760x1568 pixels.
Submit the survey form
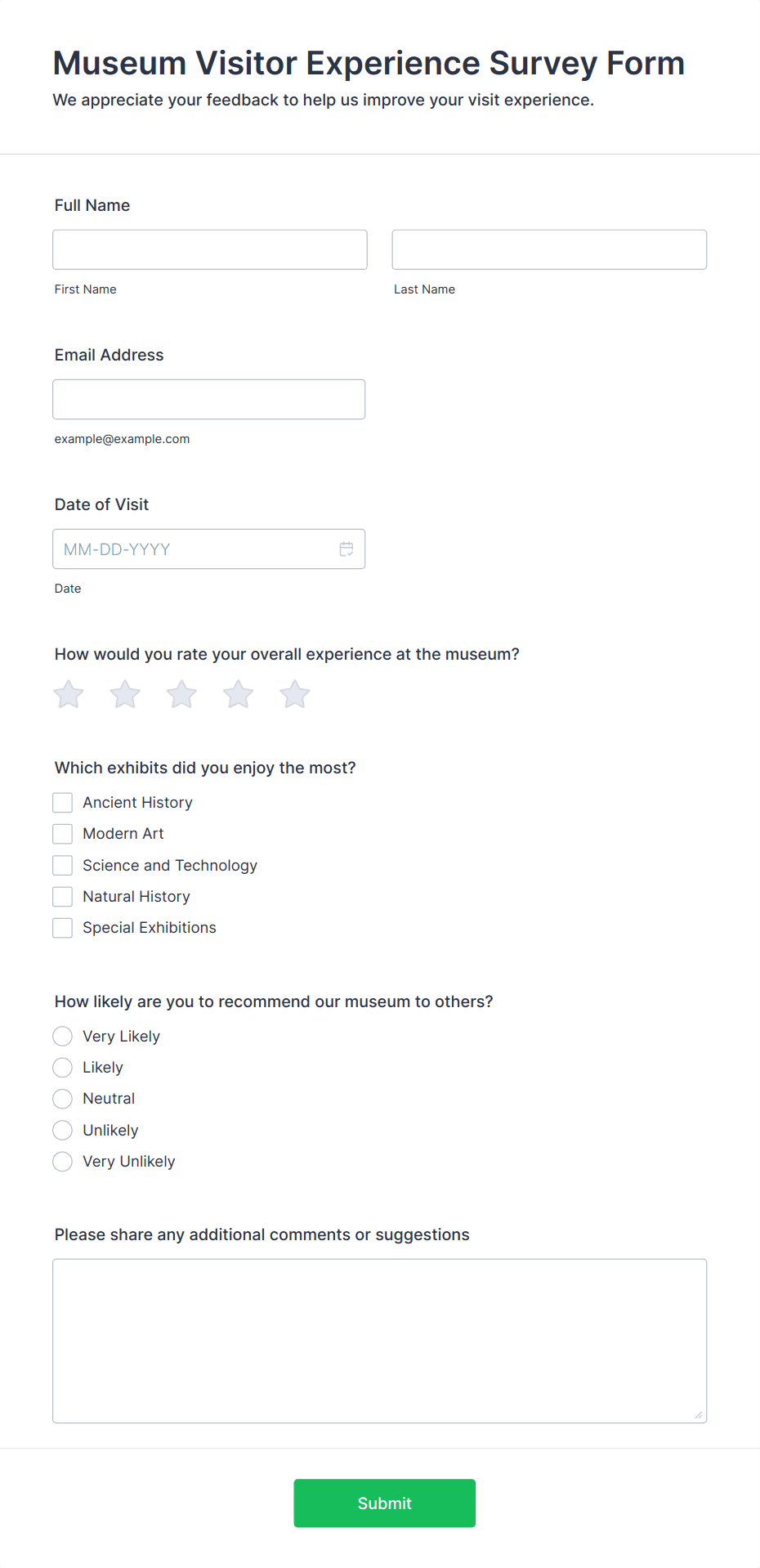385,1503
